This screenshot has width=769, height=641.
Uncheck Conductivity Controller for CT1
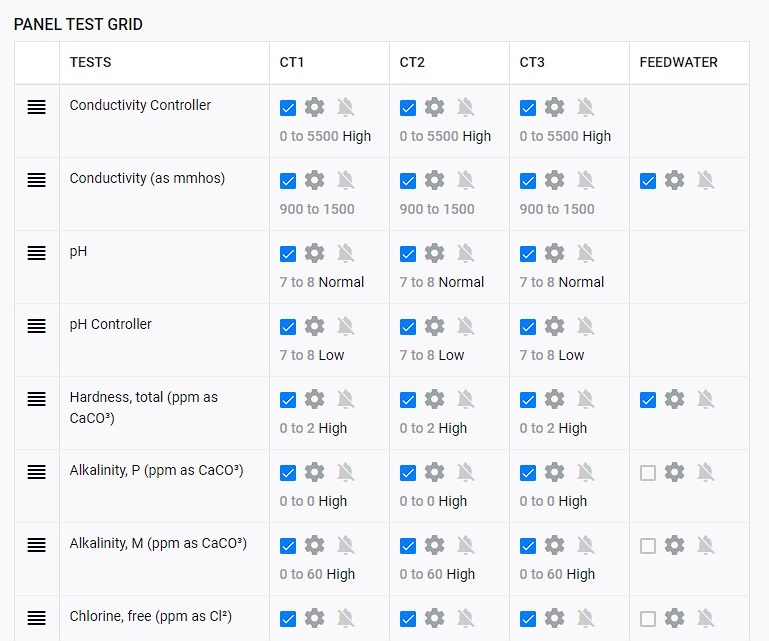(288, 108)
